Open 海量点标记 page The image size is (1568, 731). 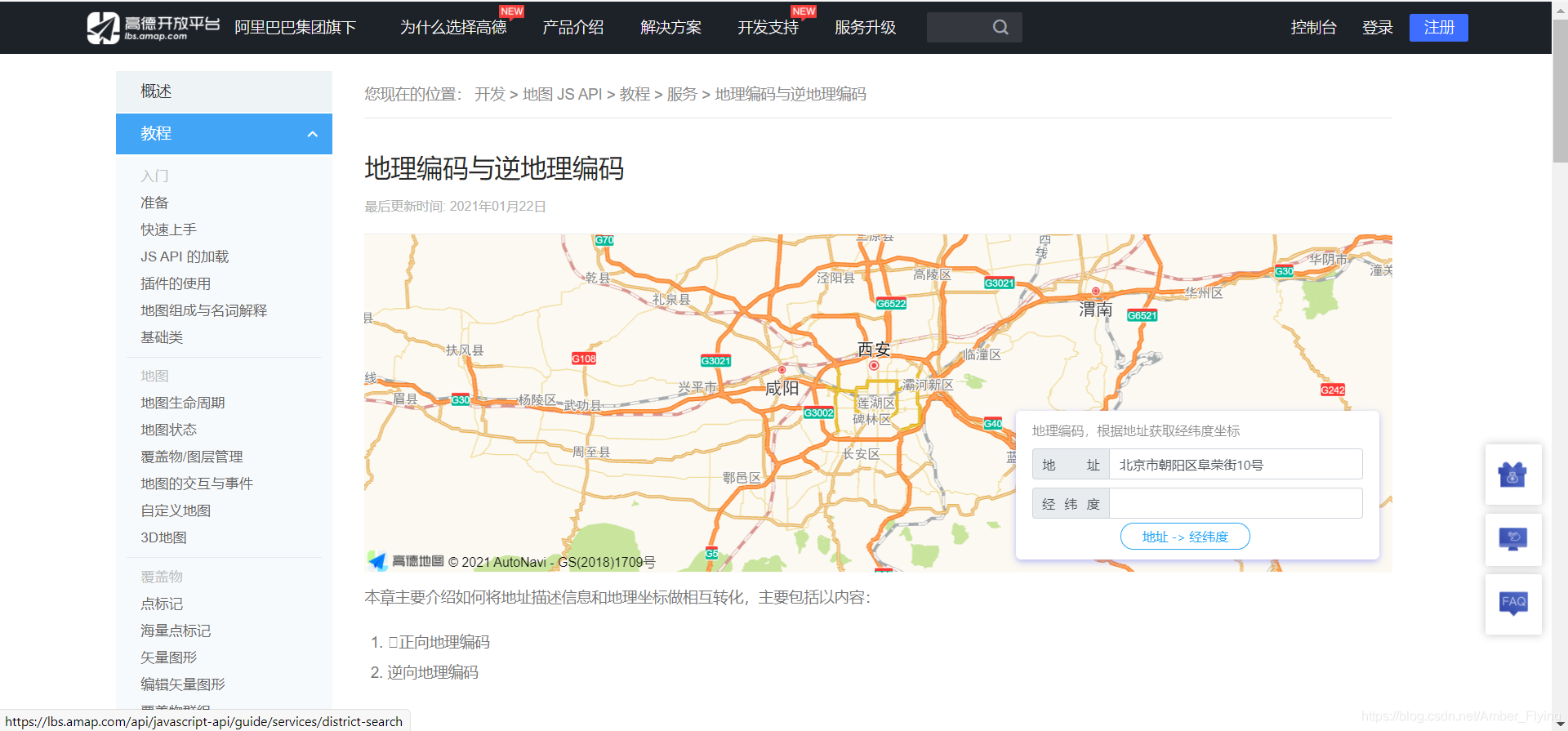(176, 631)
